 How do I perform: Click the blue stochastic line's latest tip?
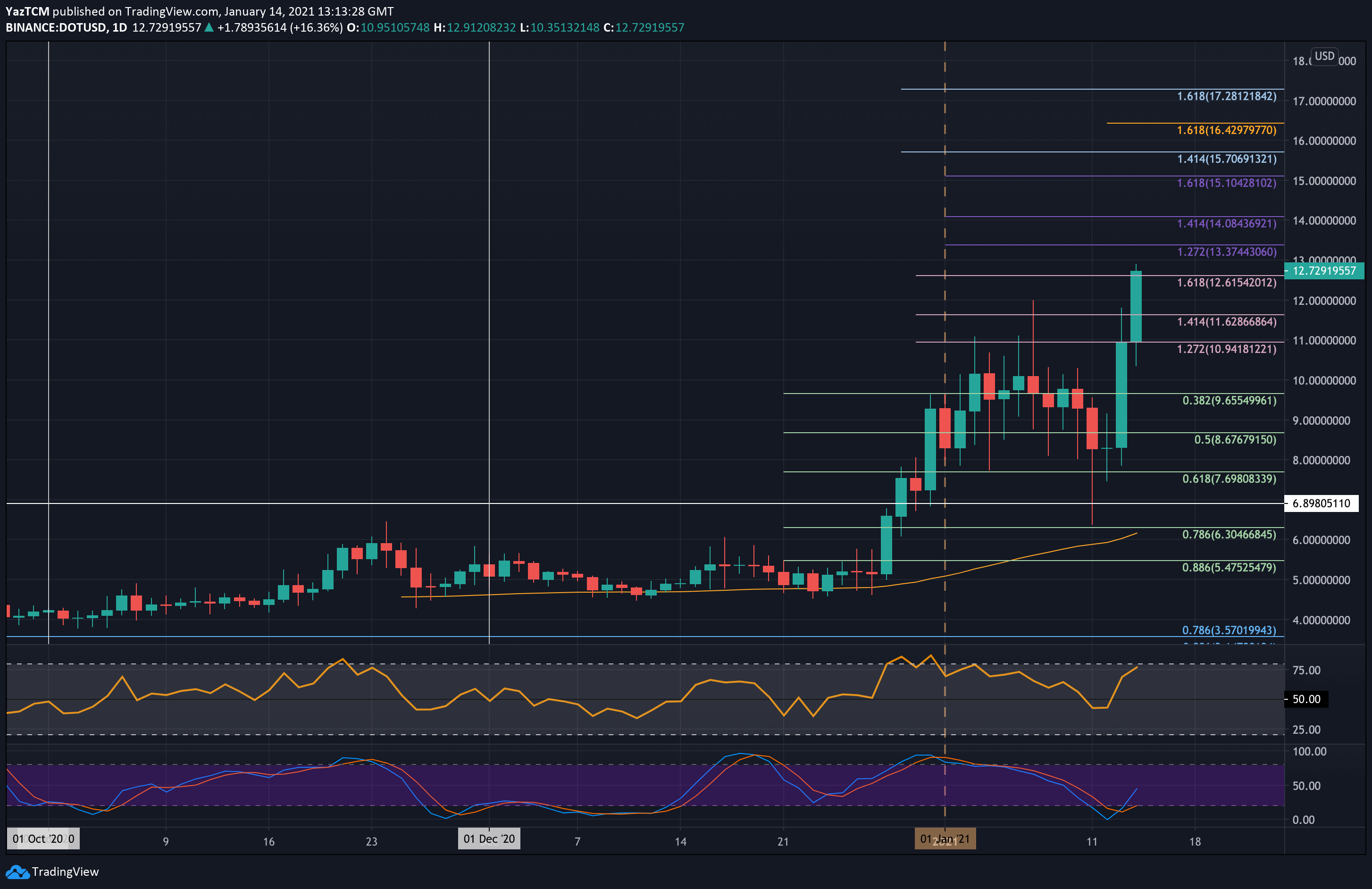[x=1136, y=788]
